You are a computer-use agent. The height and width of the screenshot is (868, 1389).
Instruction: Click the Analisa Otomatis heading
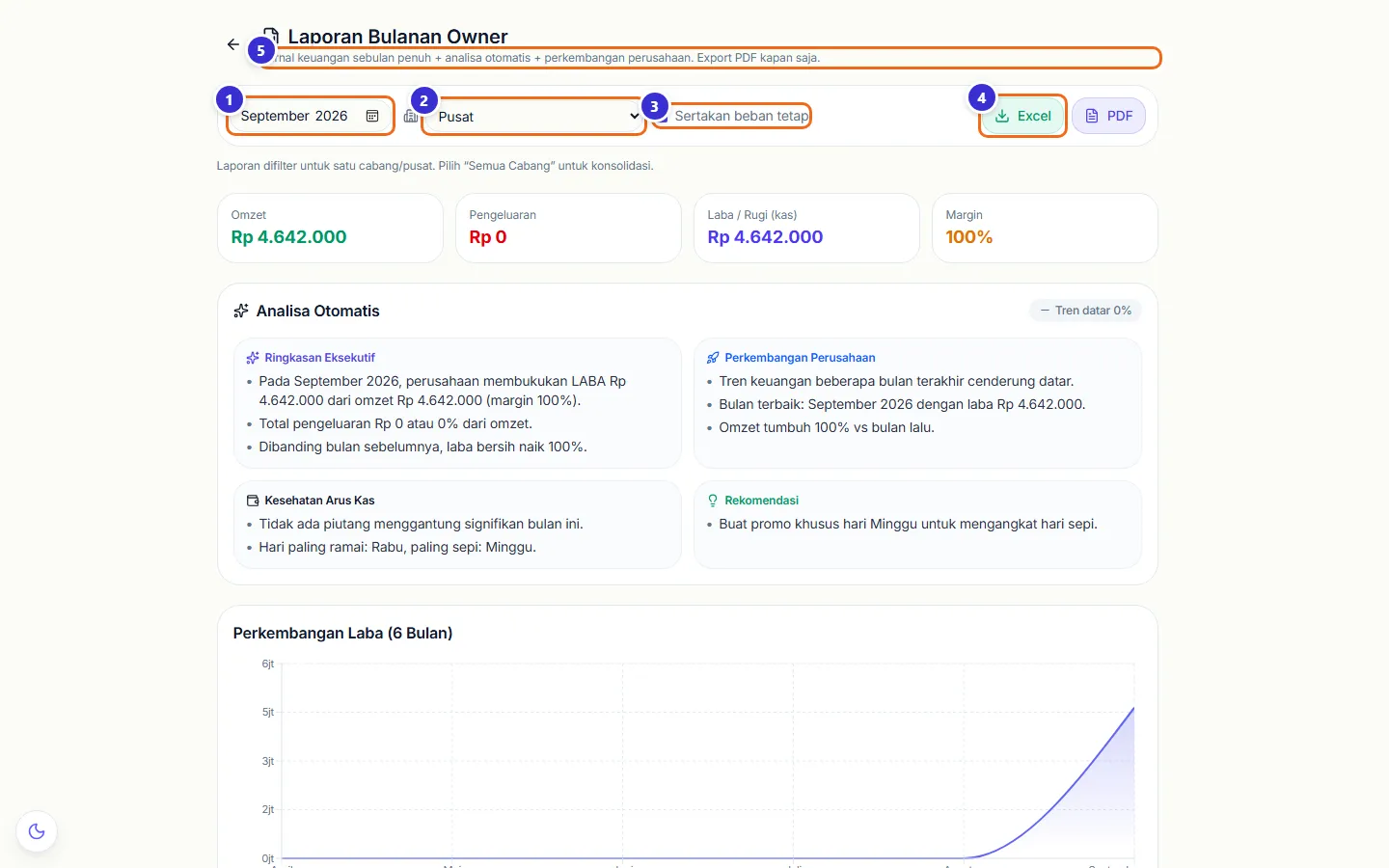point(318,311)
